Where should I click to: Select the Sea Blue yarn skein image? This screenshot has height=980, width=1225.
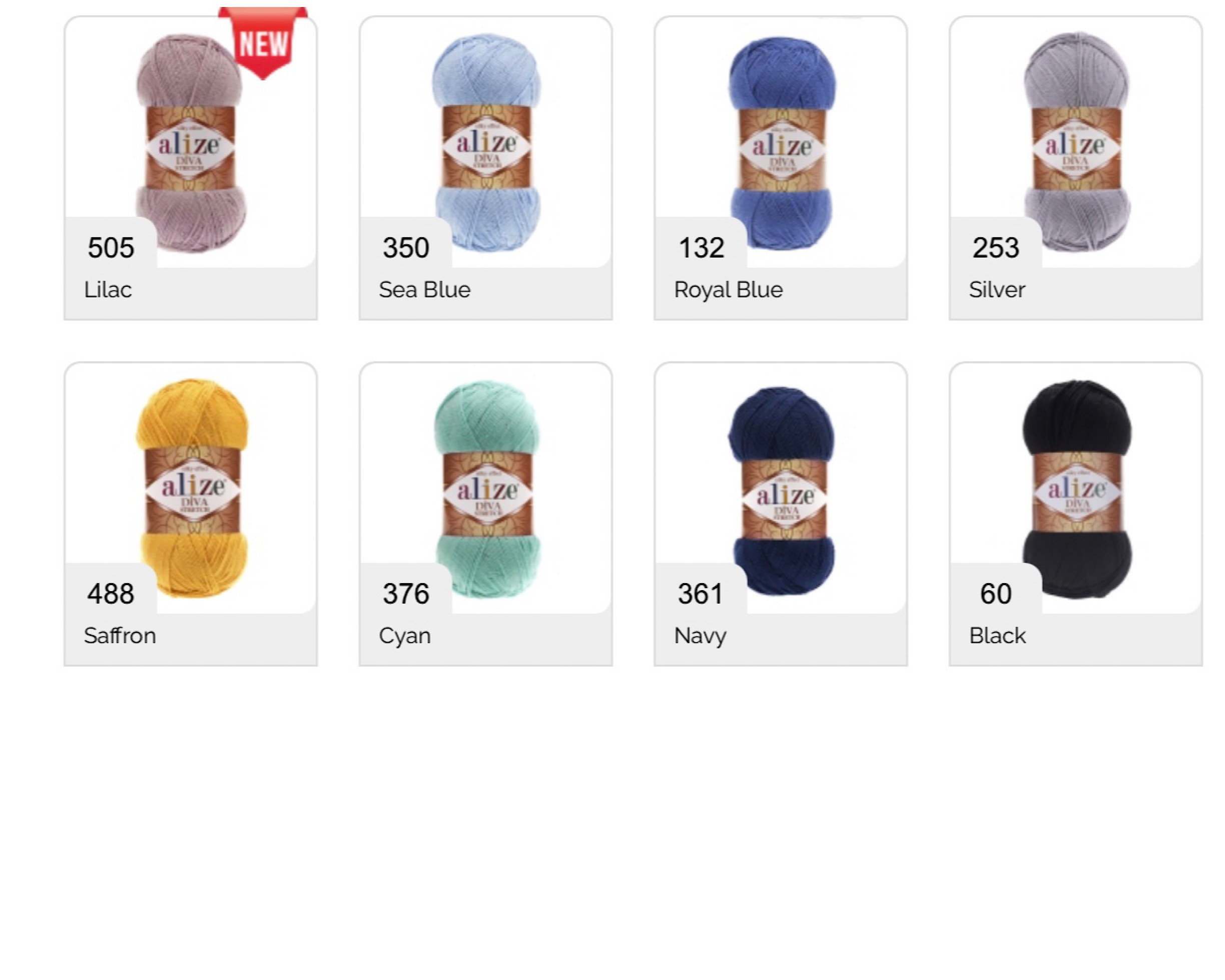[x=486, y=142]
